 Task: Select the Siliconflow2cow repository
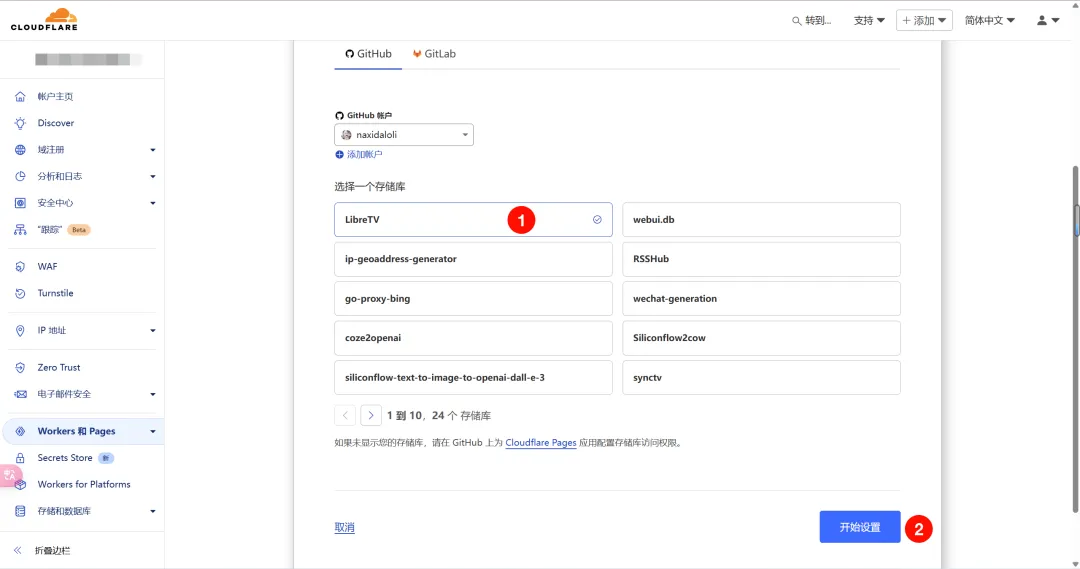click(761, 338)
